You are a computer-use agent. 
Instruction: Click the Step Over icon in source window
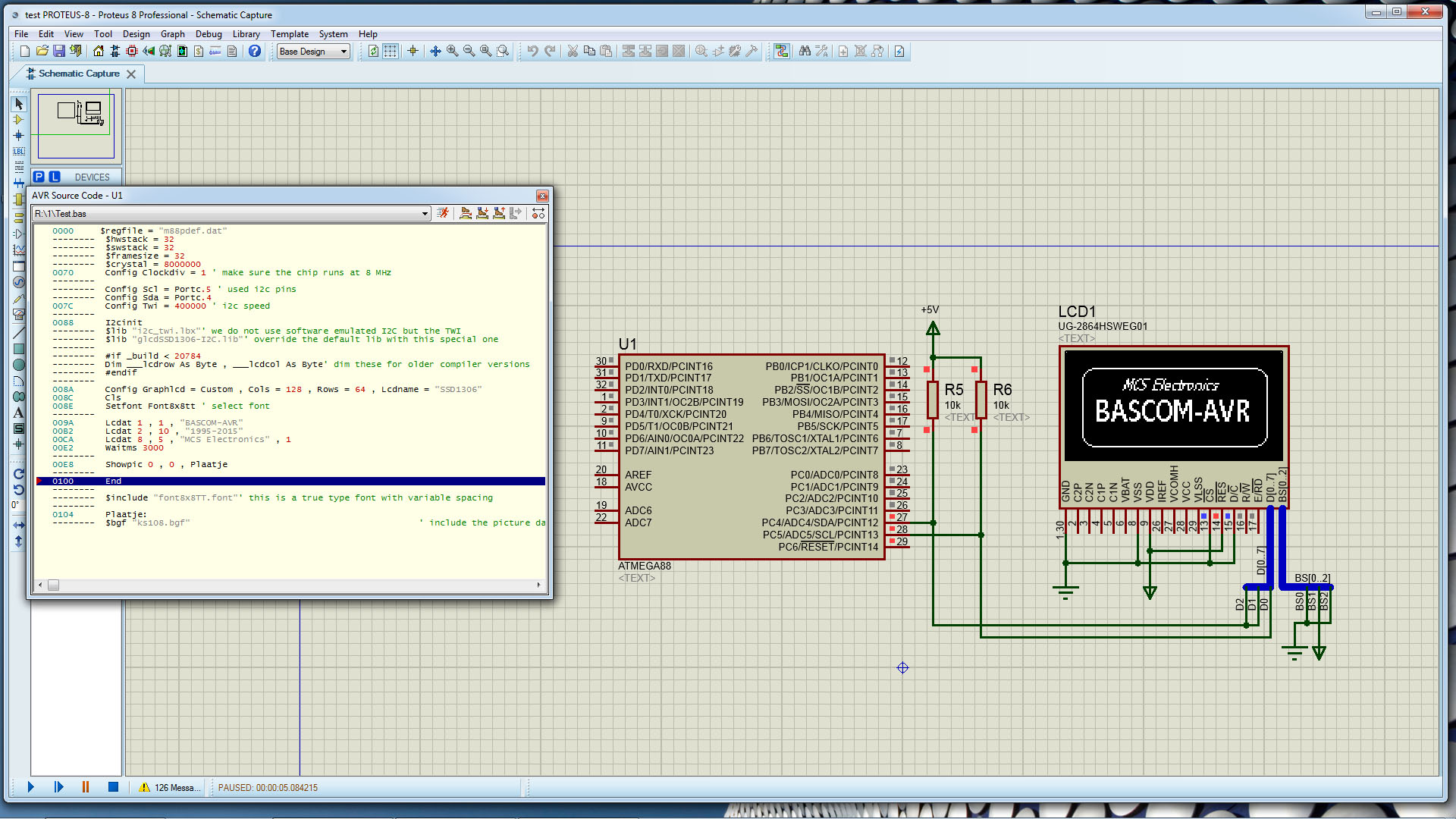[x=466, y=214]
